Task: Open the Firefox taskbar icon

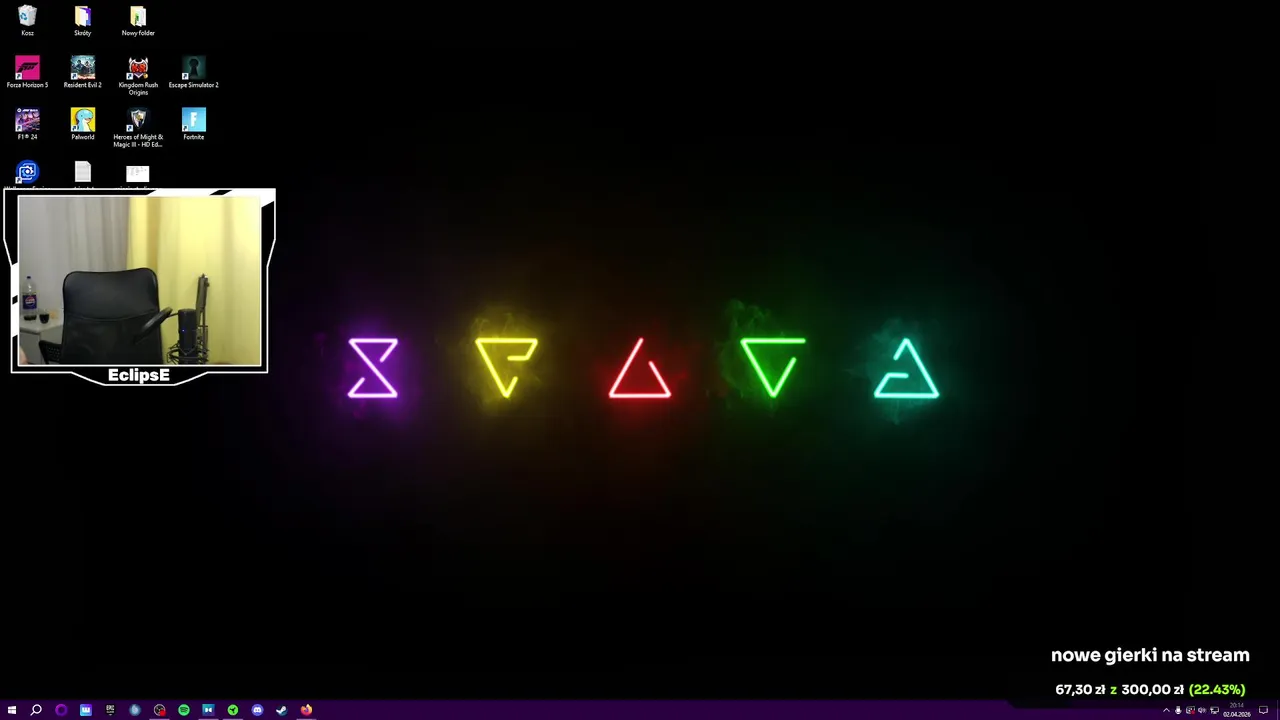Action: coord(306,710)
